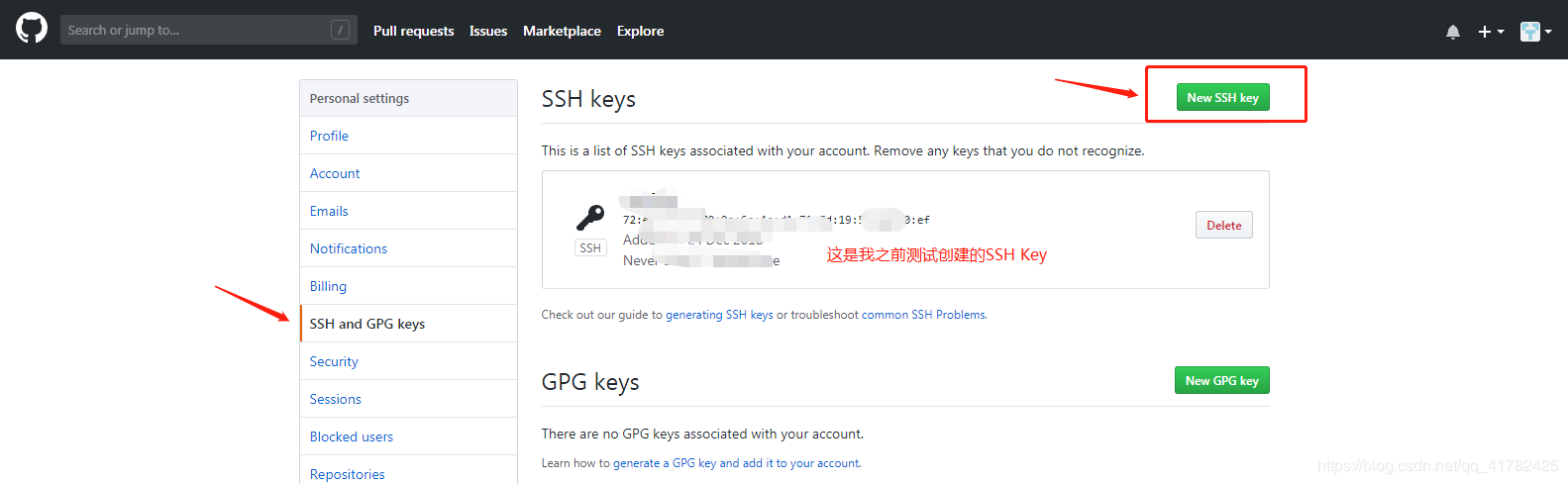The height and width of the screenshot is (484, 1568).
Task: Open the notifications bell icon
Action: tap(1453, 32)
